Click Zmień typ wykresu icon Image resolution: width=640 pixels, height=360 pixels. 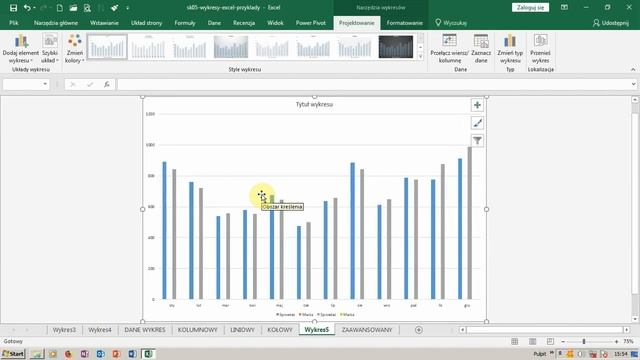coord(510,49)
